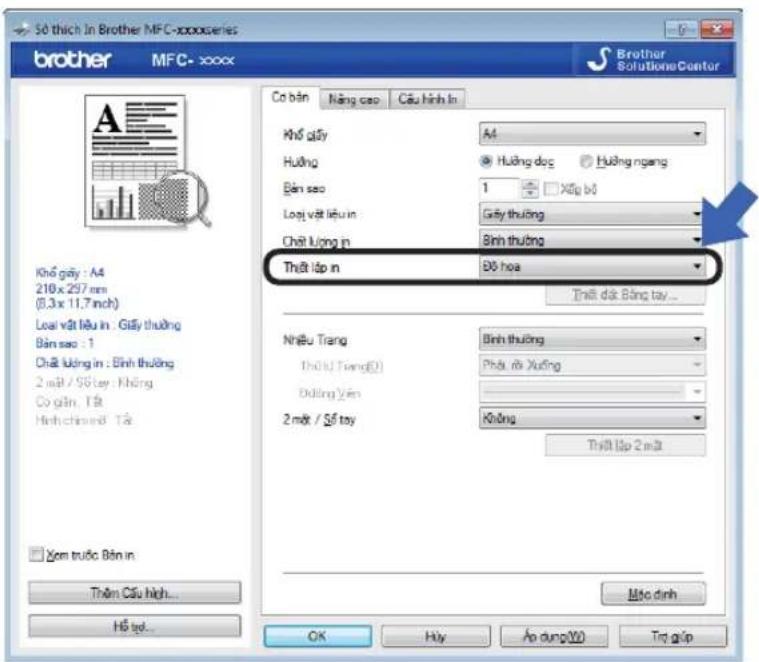The width and height of the screenshot is (759, 662).
Task: Click the Khổ giấy : A4 summary text
Action: coord(70,272)
